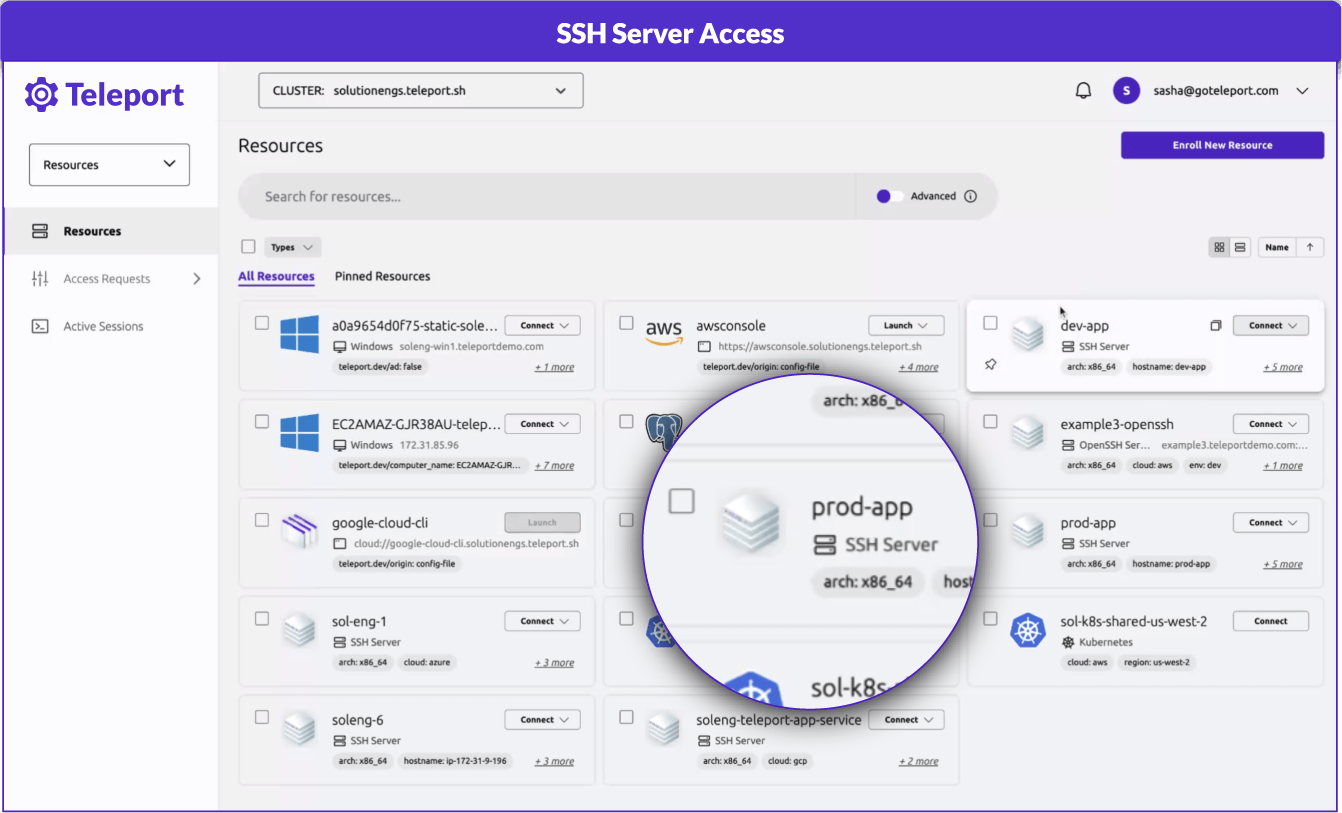This screenshot has height=813, width=1342.
Task: Click '172.31.85.96' address text
Action: click(429, 445)
